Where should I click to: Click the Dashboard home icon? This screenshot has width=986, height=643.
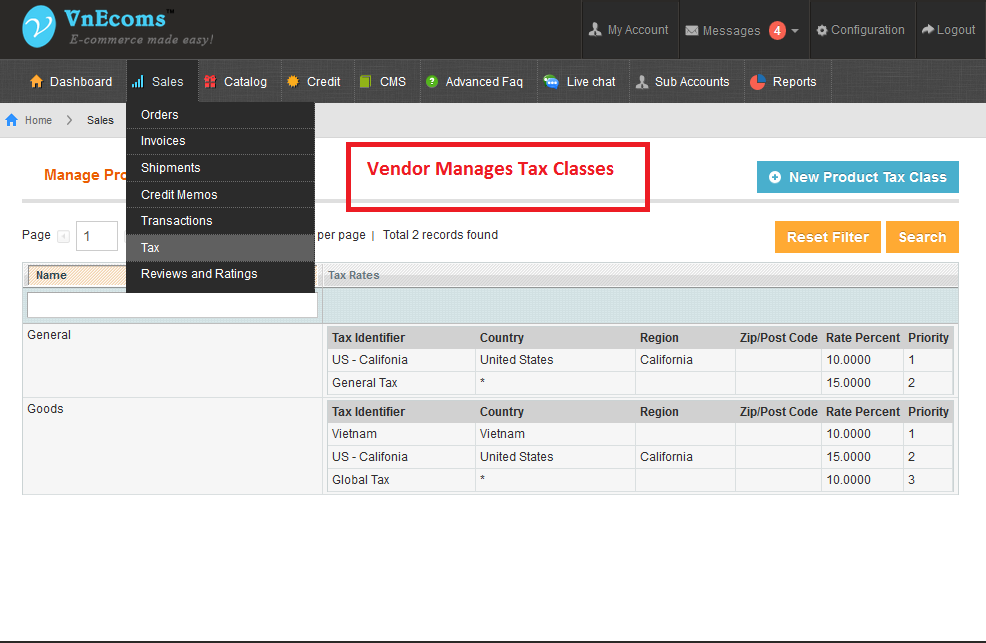(39, 81)
